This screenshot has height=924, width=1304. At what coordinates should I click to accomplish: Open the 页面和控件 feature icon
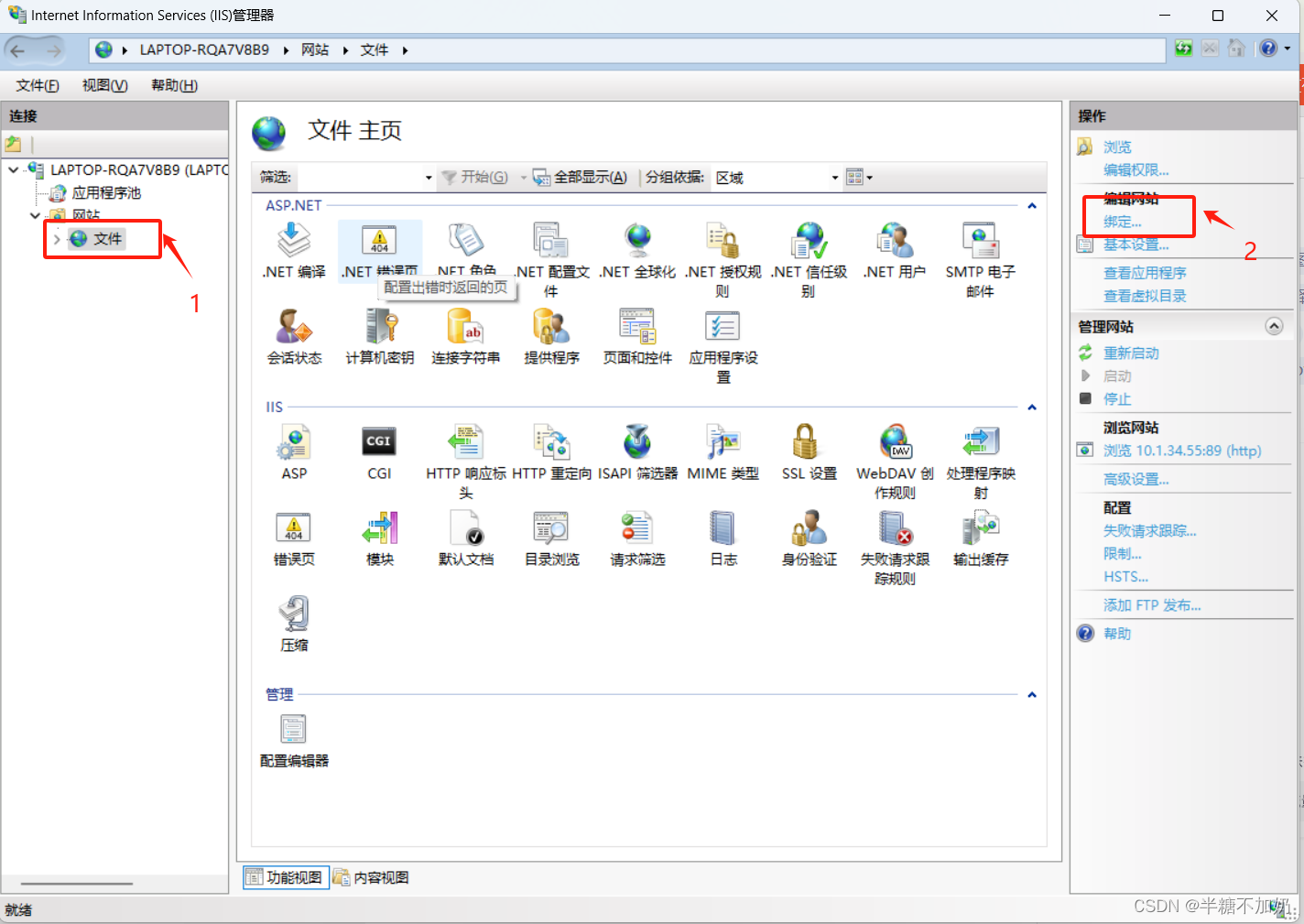point(637,326)
